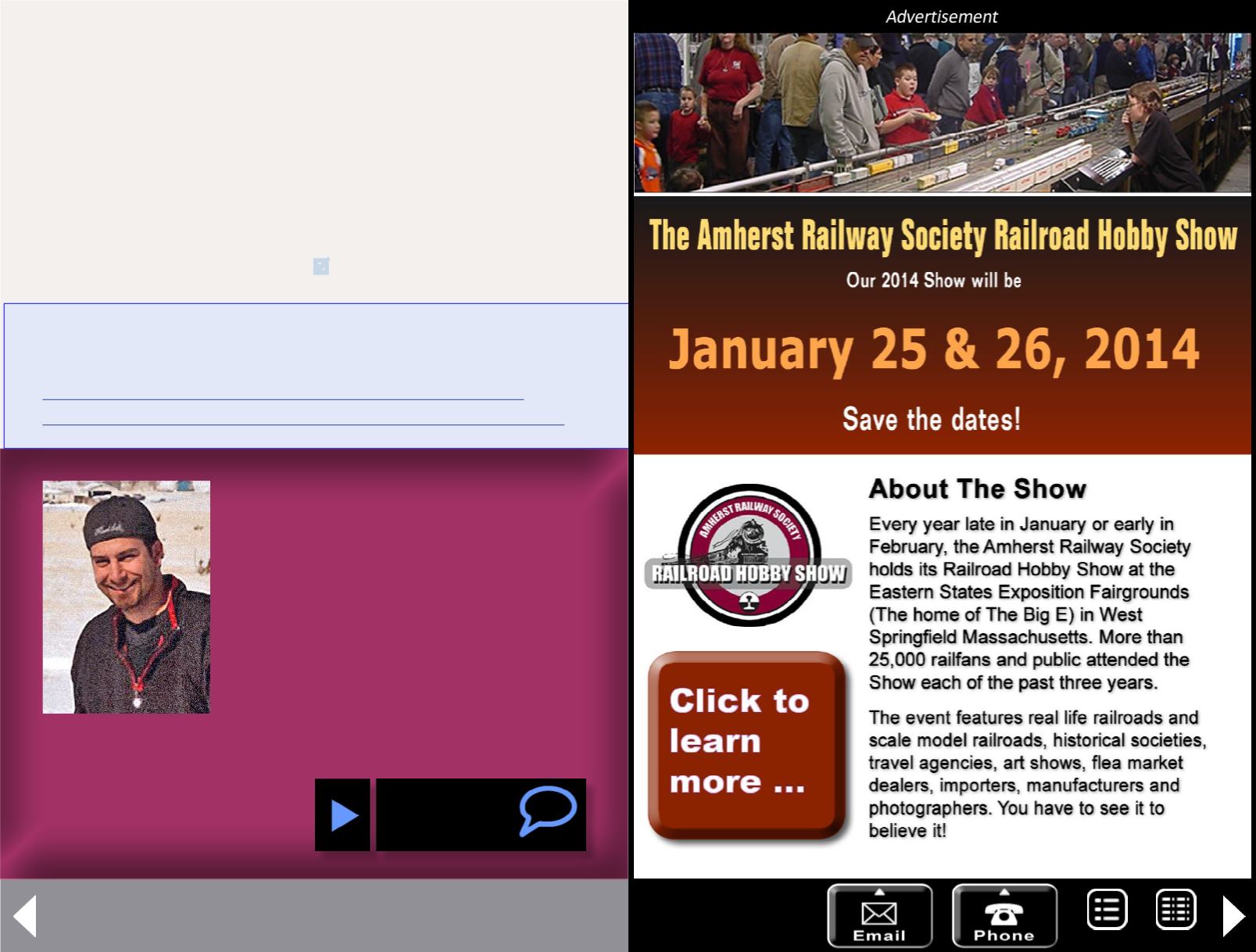Open the two-column index list icon
This screenshot has height=952, width=1256.
click(x=1175, y=909)
